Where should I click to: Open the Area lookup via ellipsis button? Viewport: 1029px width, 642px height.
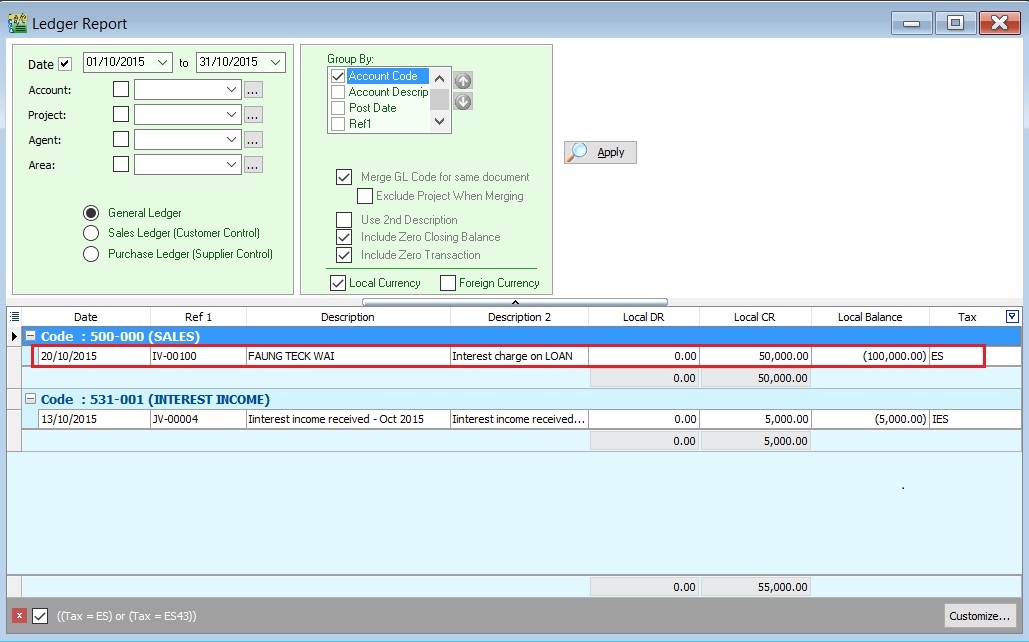click(253, 164)
